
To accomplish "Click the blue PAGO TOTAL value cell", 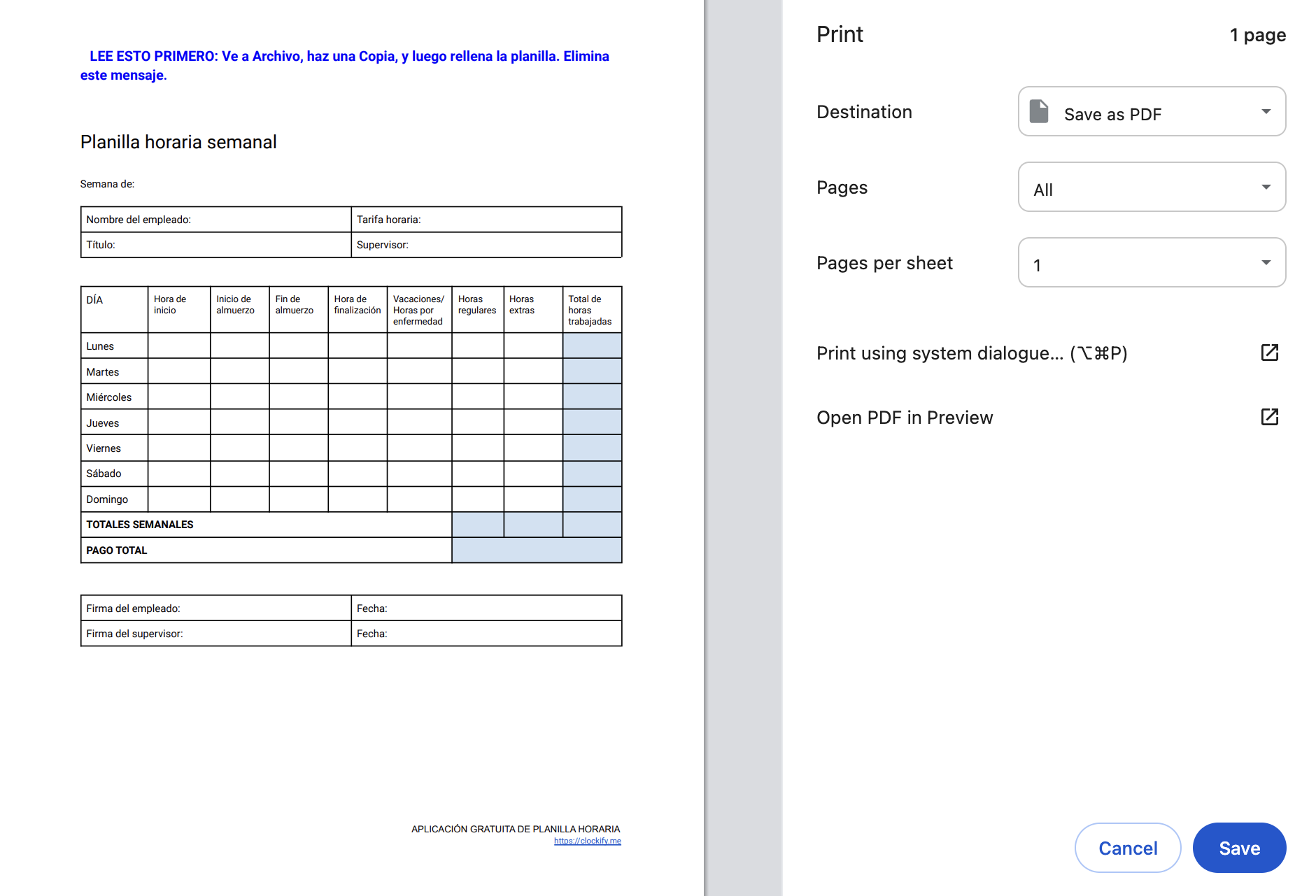I will click(x=537, y=550).
